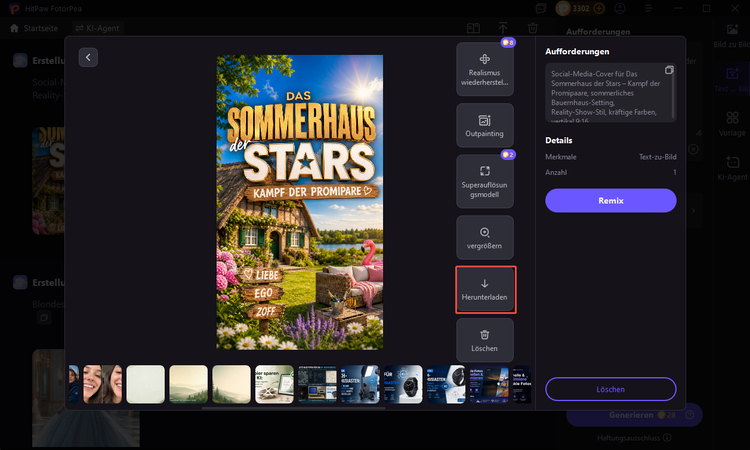The image size is (750, 450).
Task: Select the Outpainting tool
Action: 485,125
